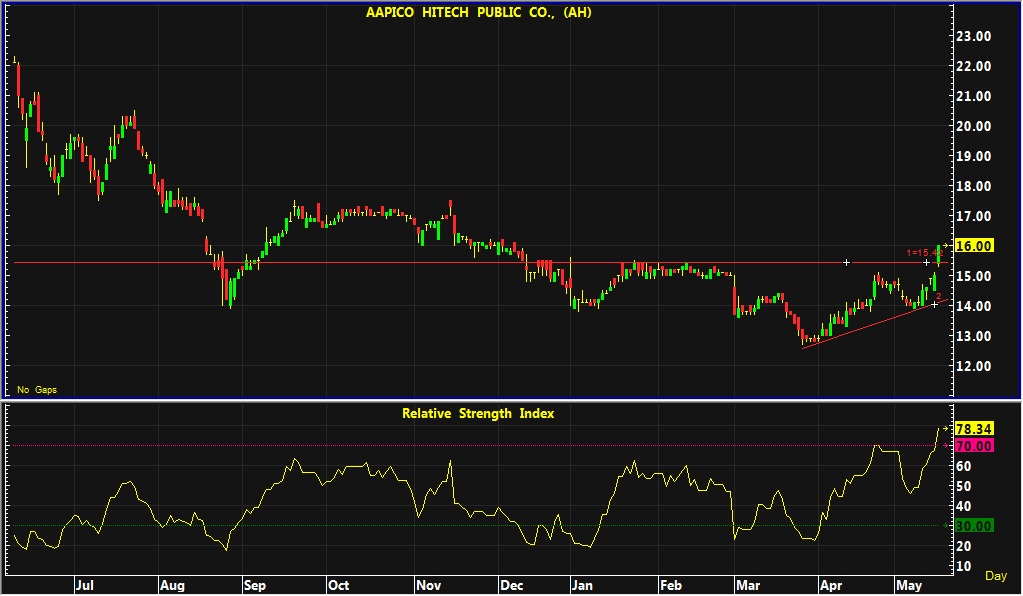Image resolution: width=1023 pixels, height=596 pixels.
Task: Click the Feb month label on time axis
Action: click(671, 585)
